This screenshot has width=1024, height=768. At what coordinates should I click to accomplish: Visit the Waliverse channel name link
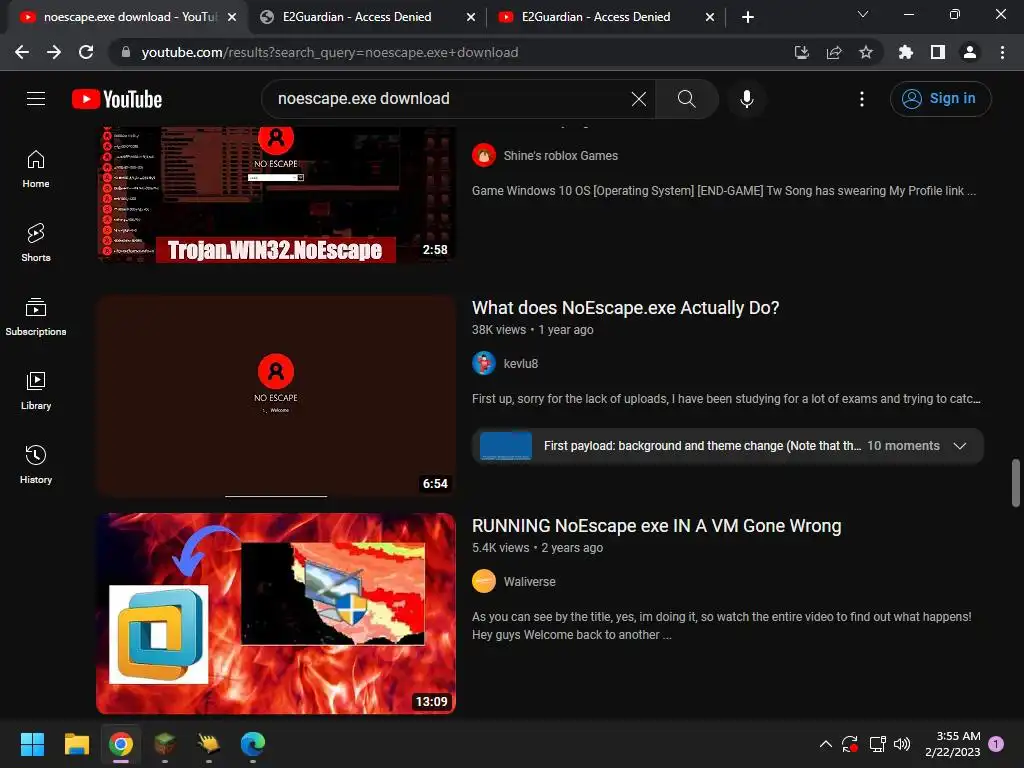pyautogui.click(x=530, y=582)
